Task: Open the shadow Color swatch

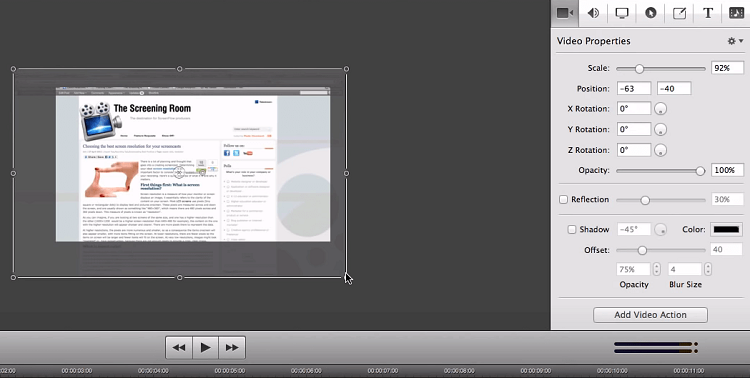Action: [726, 230]
